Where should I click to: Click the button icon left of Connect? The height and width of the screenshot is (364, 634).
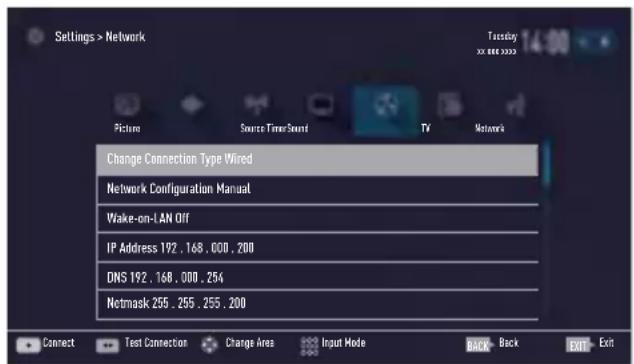(28, 345)
